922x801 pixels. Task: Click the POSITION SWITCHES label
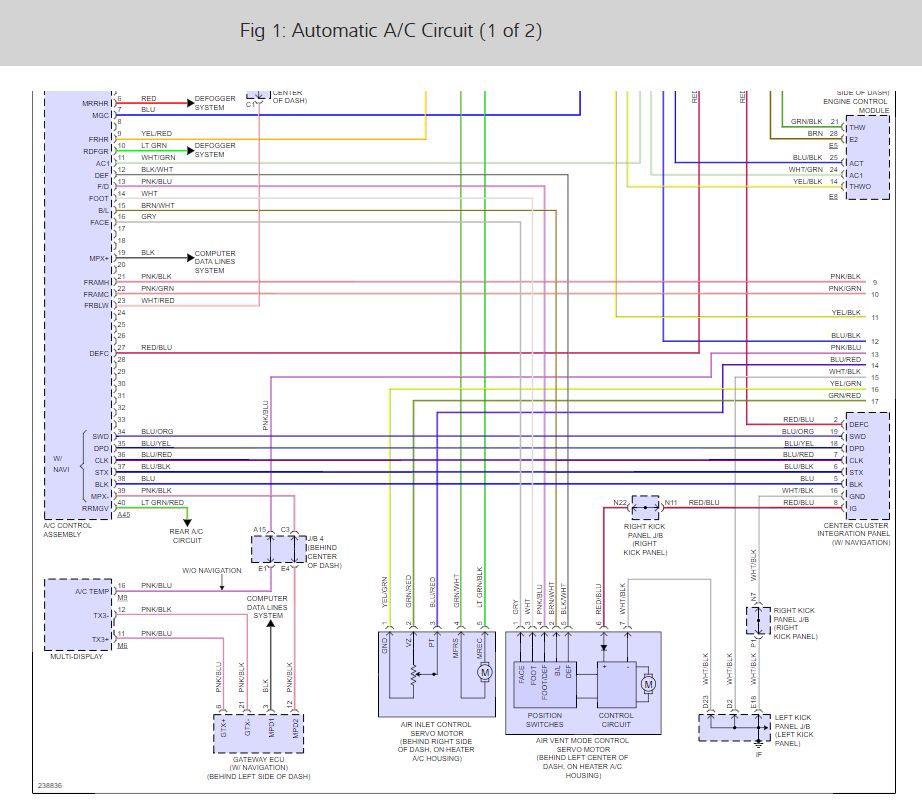544,720
